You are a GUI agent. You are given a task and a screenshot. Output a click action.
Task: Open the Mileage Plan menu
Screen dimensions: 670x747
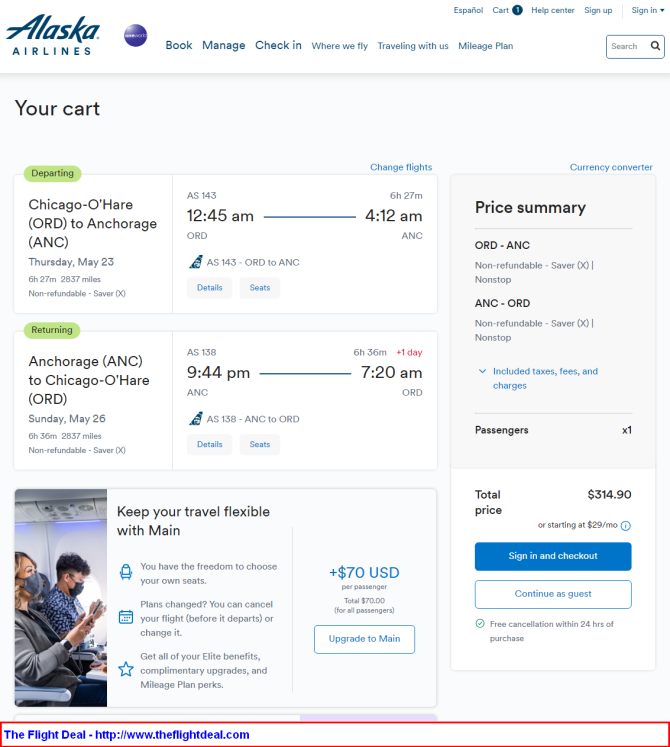[x=486, y=46]
